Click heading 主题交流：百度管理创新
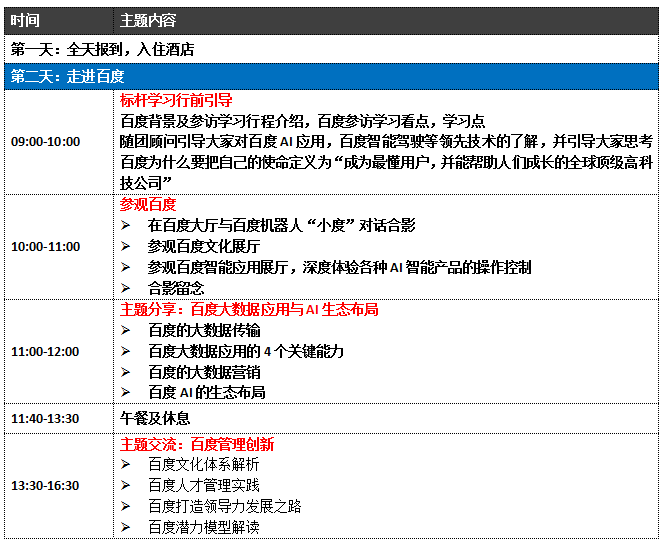 click(197, 444)
